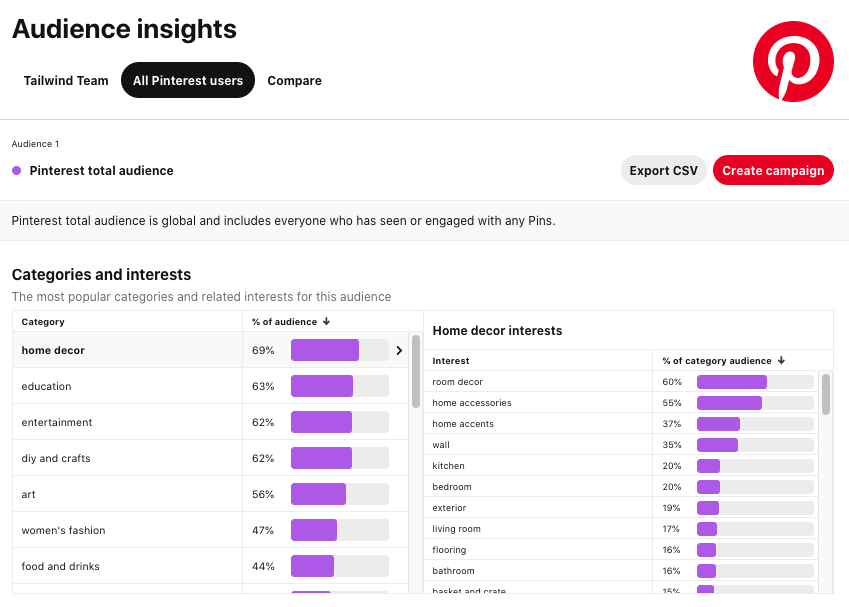Image resolution: width=849 pixels, height=607 pixels.
Task: Select the All Pinterest users tab
Action: (x=188, y=81)
